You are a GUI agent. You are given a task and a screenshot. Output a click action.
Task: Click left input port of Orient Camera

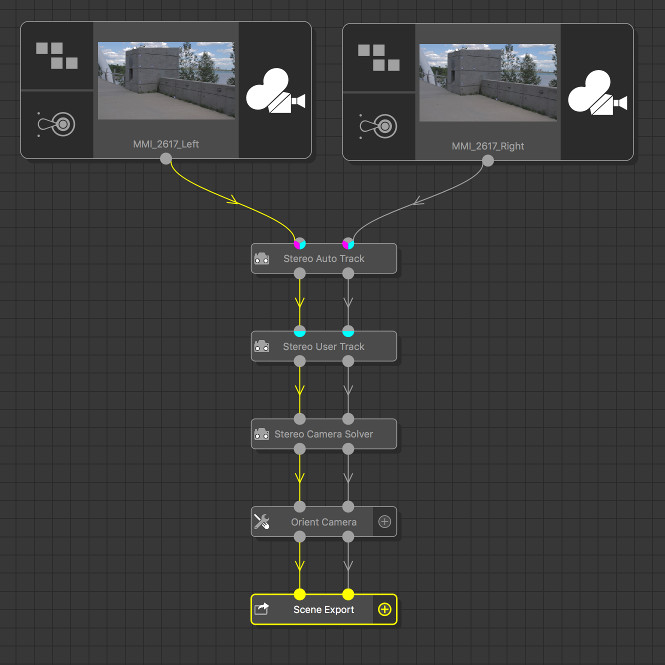300,507
